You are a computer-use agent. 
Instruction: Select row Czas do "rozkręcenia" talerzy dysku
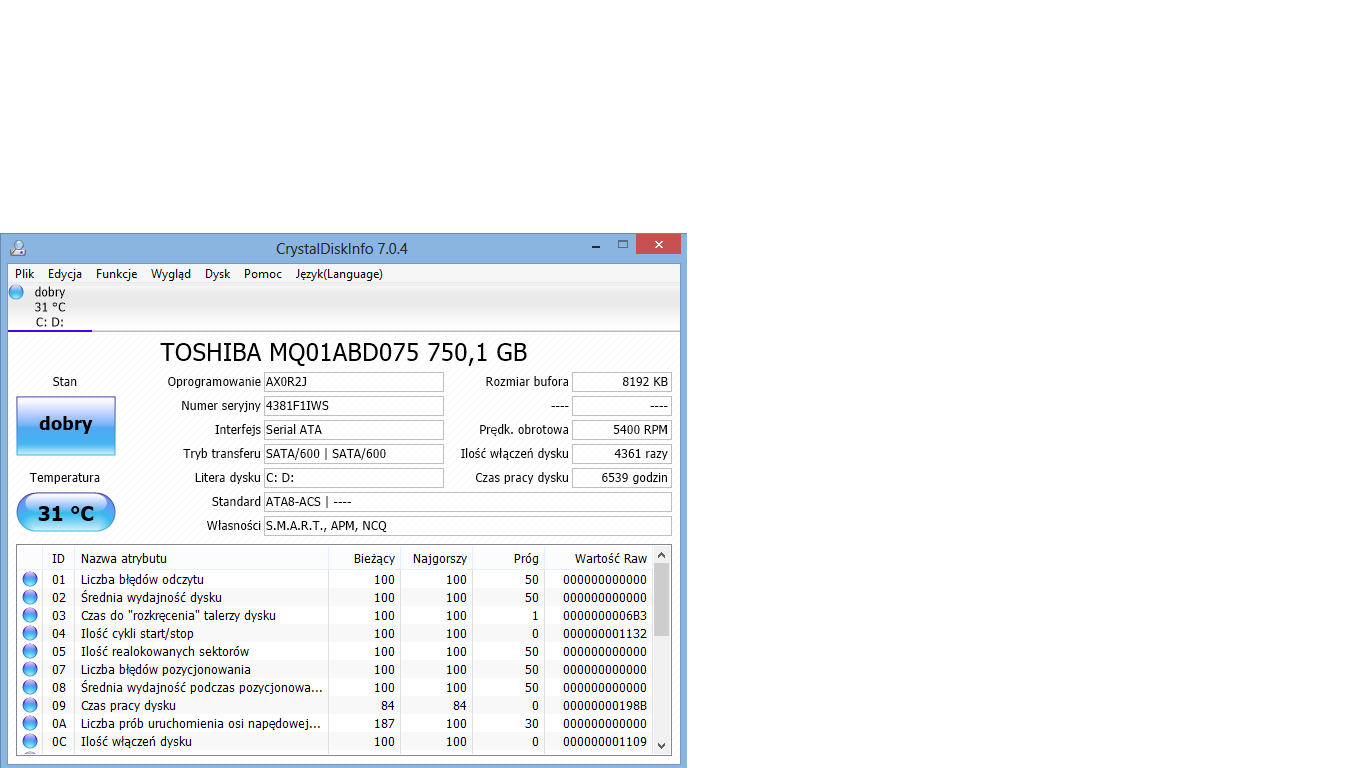coord(335,615)
